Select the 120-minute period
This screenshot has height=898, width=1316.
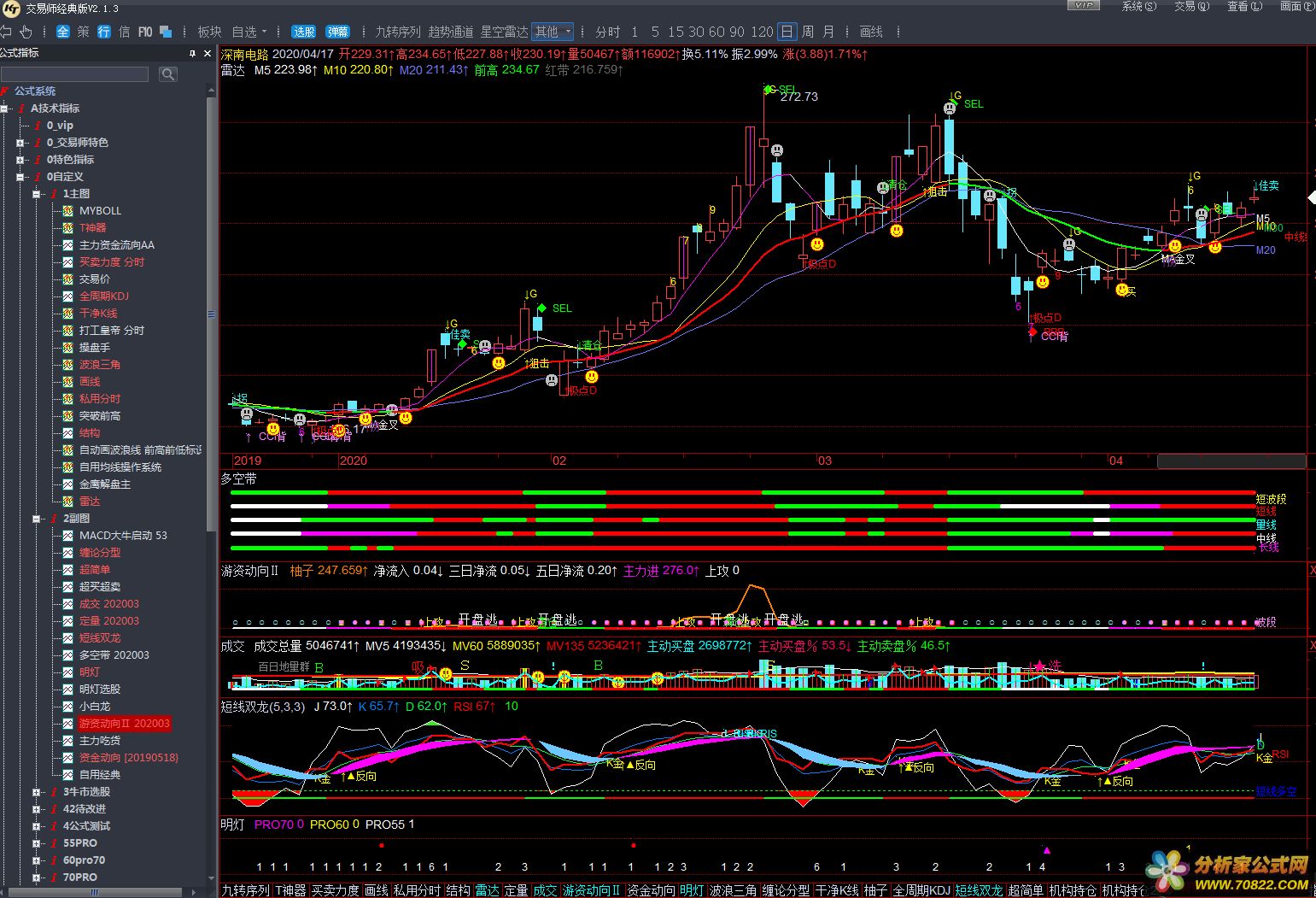pos(762,32)
